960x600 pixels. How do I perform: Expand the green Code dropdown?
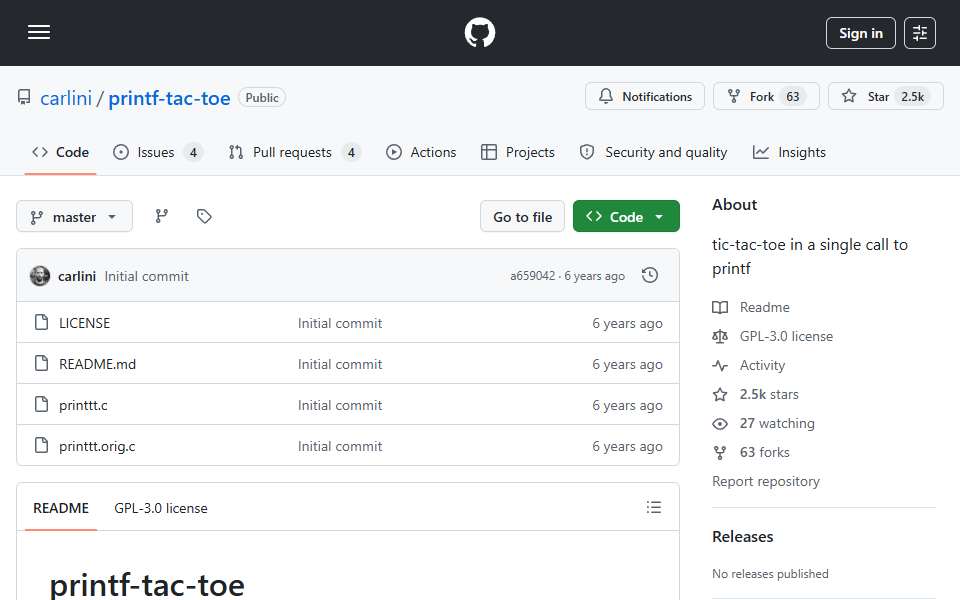point(626,217)
